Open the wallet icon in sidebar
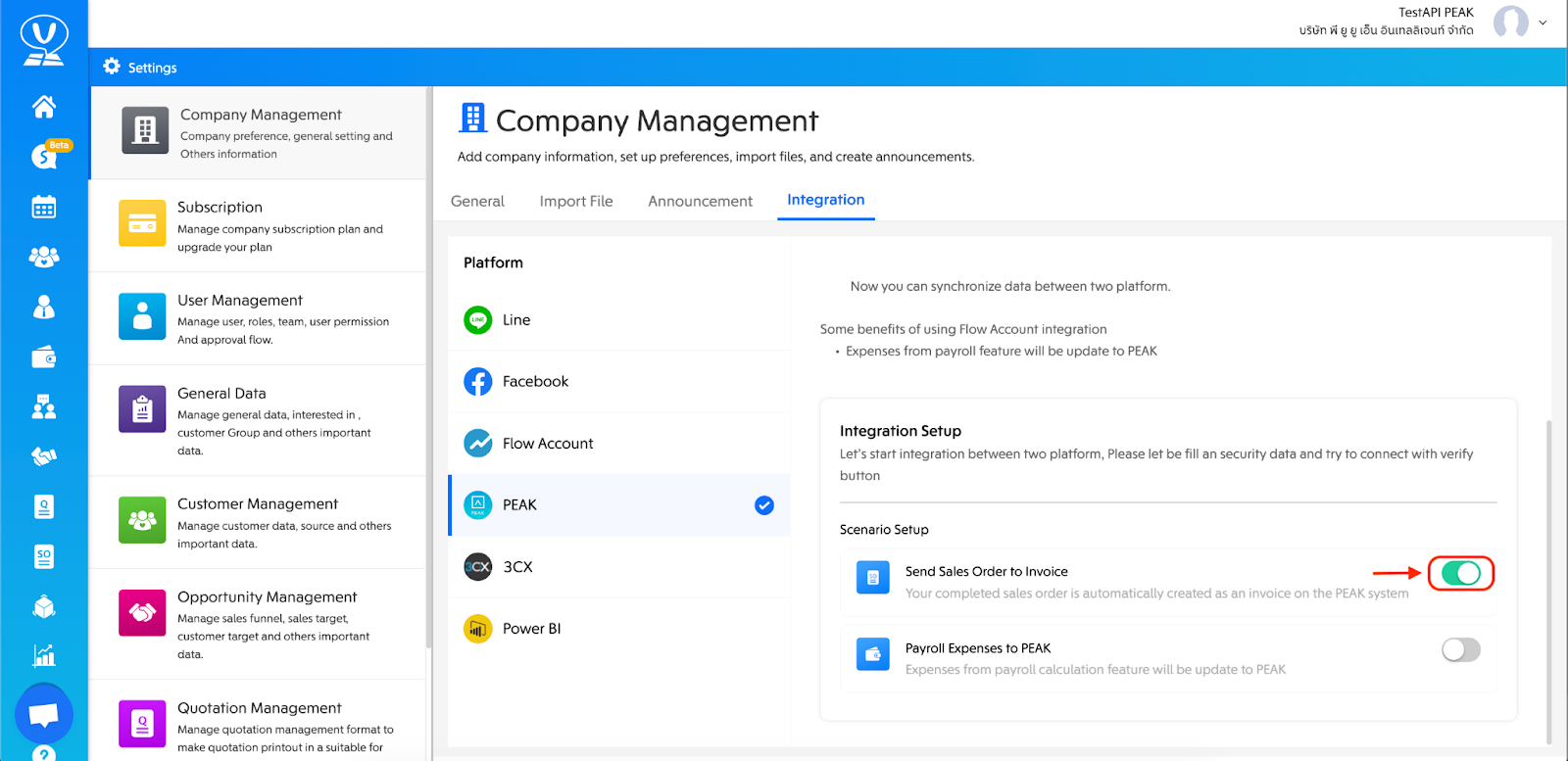The height and width of the screenshot is (761, 1568). pyautogui.click(x=44, y=357)
